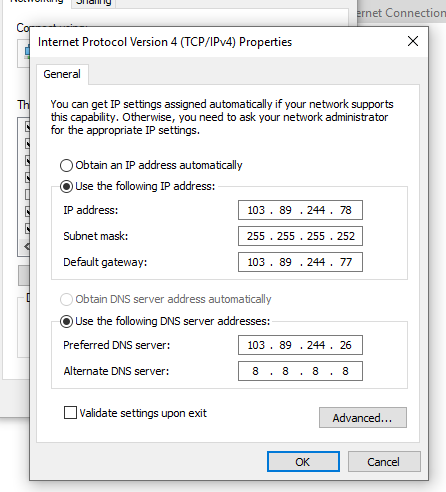Click the Alternate DNS server field
This screenshot has height=492, width=446.
300,371
